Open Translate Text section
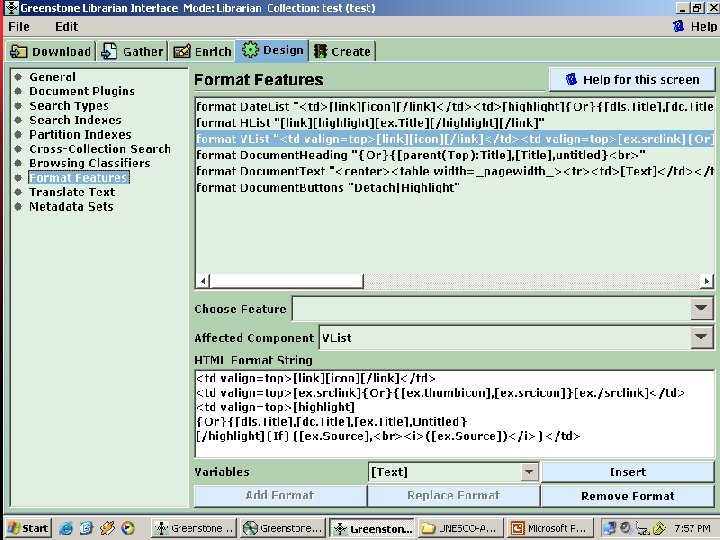 72,192
